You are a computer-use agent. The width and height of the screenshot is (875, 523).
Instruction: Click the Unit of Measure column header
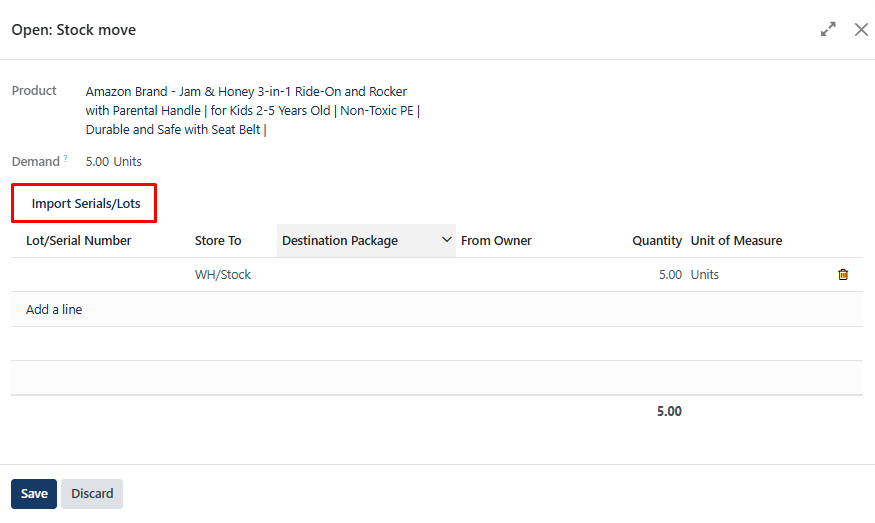[x=736, y=241]
